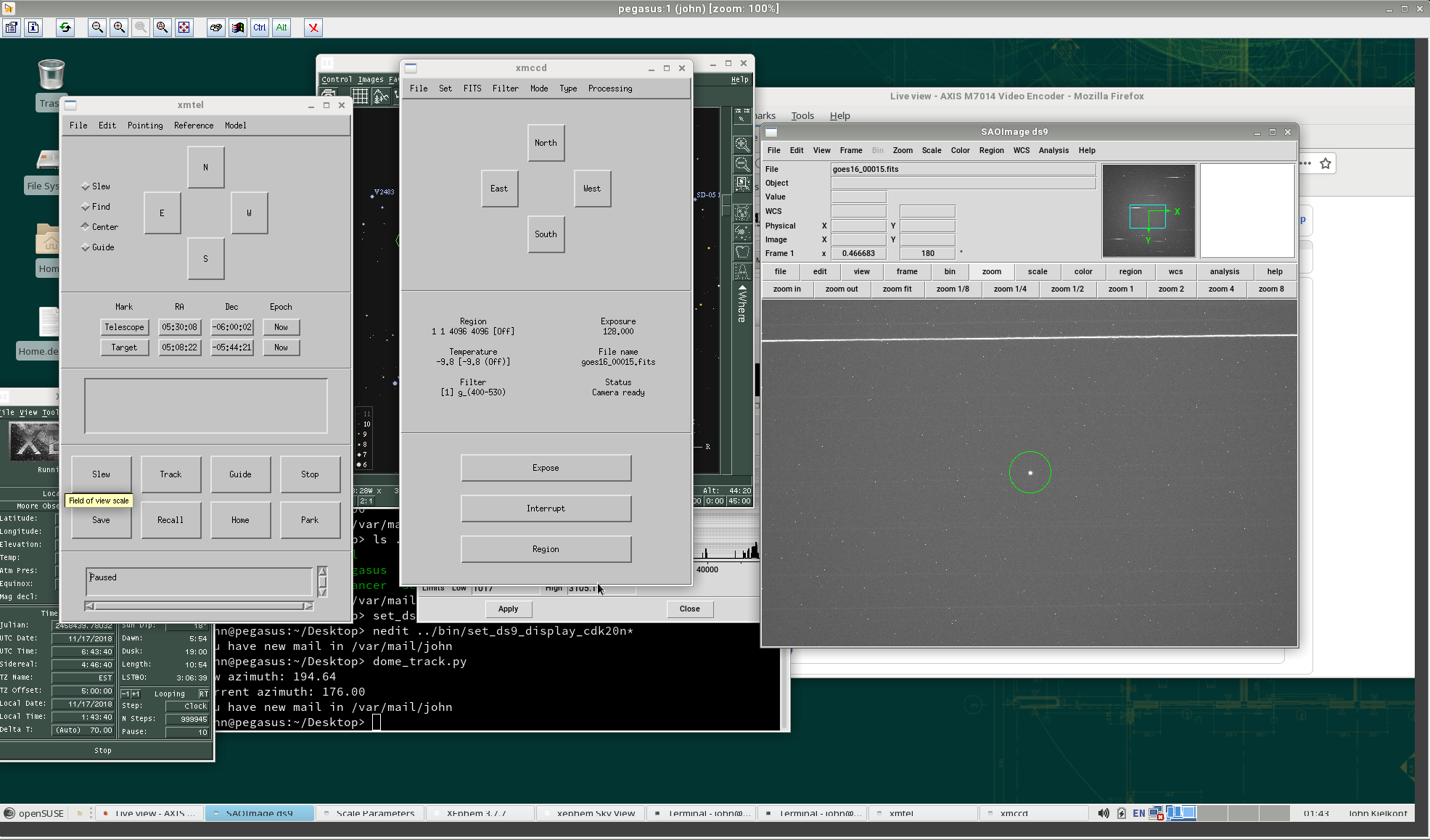Switch to Scale Parameters in taskbar
This screenshot has height=840, width=1430.
coord(369,813)
